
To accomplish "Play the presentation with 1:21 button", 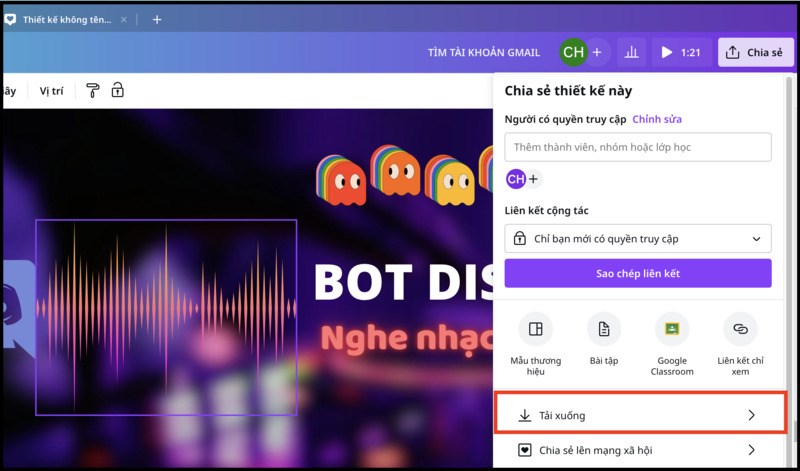I will [679, 52].
